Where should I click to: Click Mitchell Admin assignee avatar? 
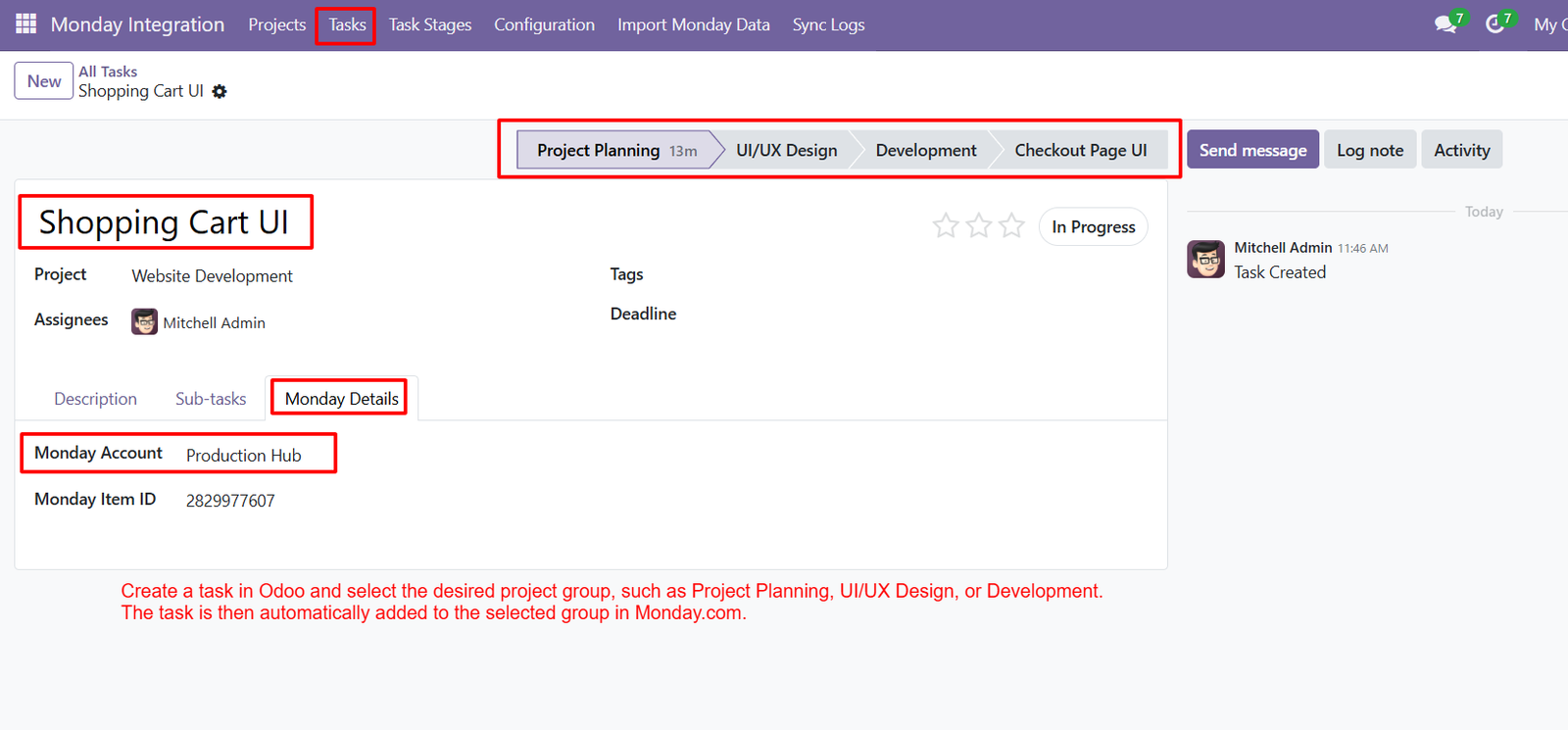(x=145, y=321)
